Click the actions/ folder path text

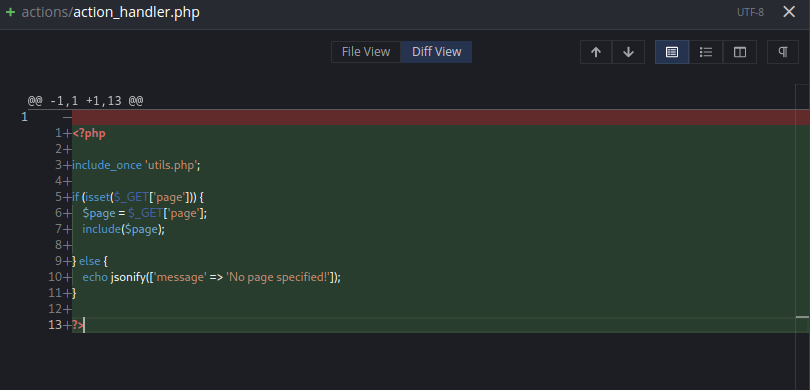point(47,12)
